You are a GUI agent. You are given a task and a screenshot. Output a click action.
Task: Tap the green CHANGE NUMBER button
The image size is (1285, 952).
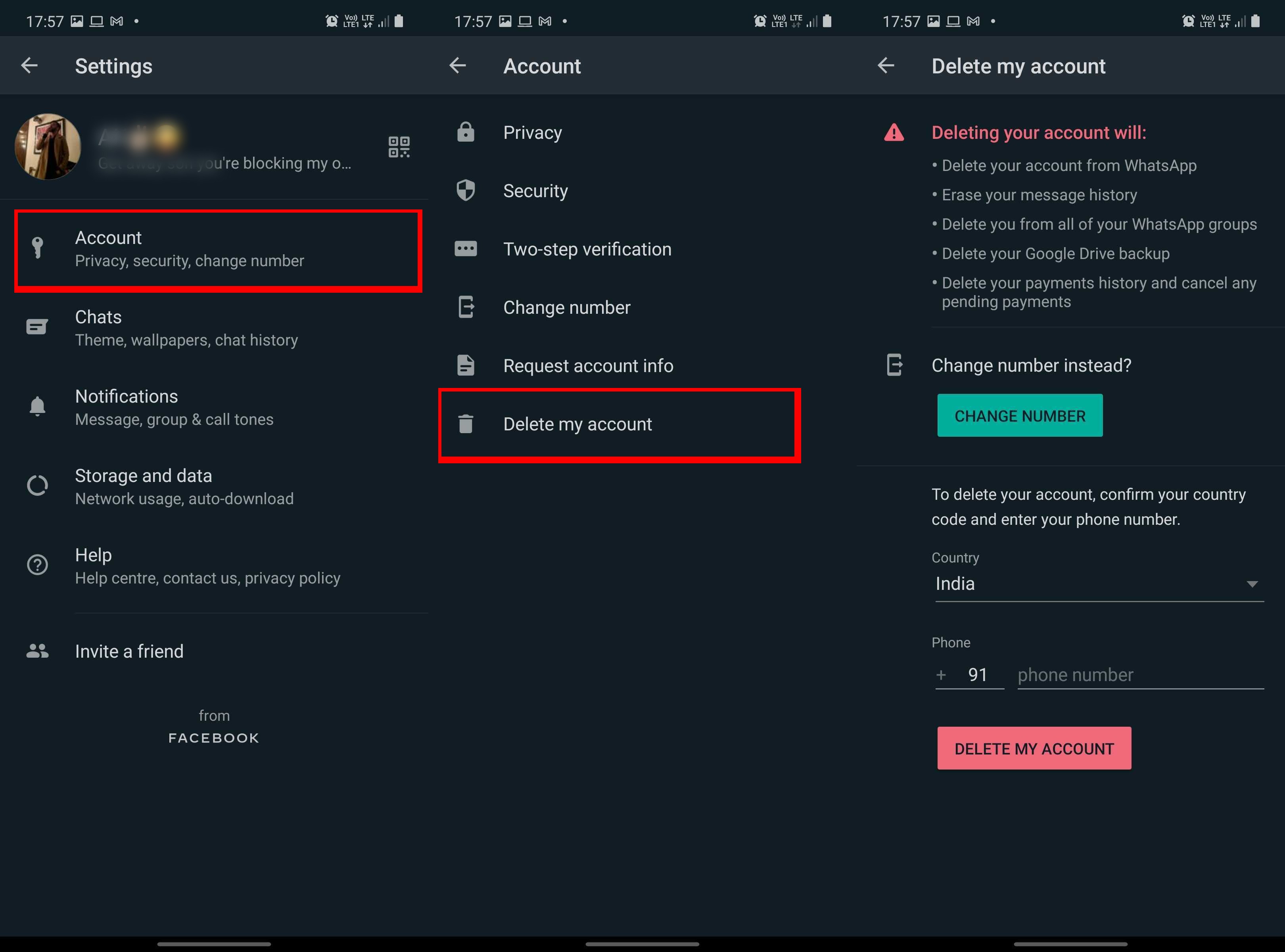tap(1020, 415)
